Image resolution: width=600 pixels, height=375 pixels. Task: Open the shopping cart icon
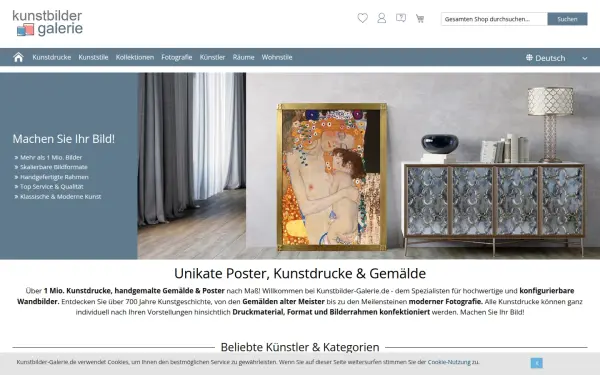[x=420, y=18]
